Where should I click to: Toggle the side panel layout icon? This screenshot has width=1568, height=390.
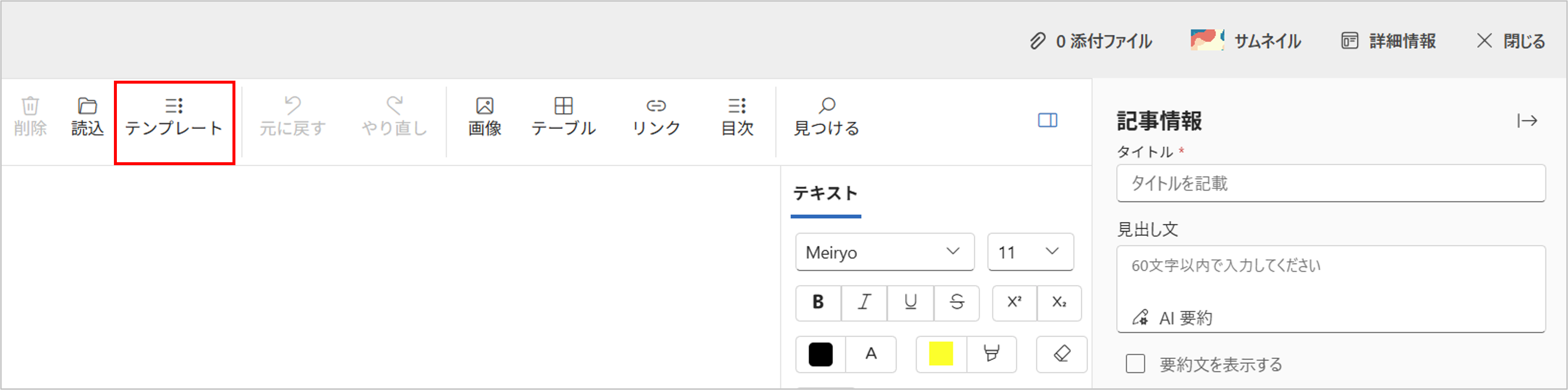click(1047, 121)
